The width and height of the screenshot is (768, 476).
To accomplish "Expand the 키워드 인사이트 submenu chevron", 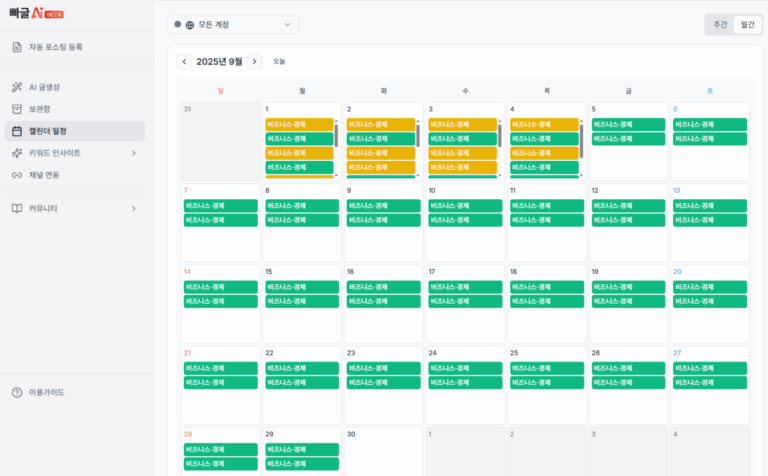I will point(134,153).
